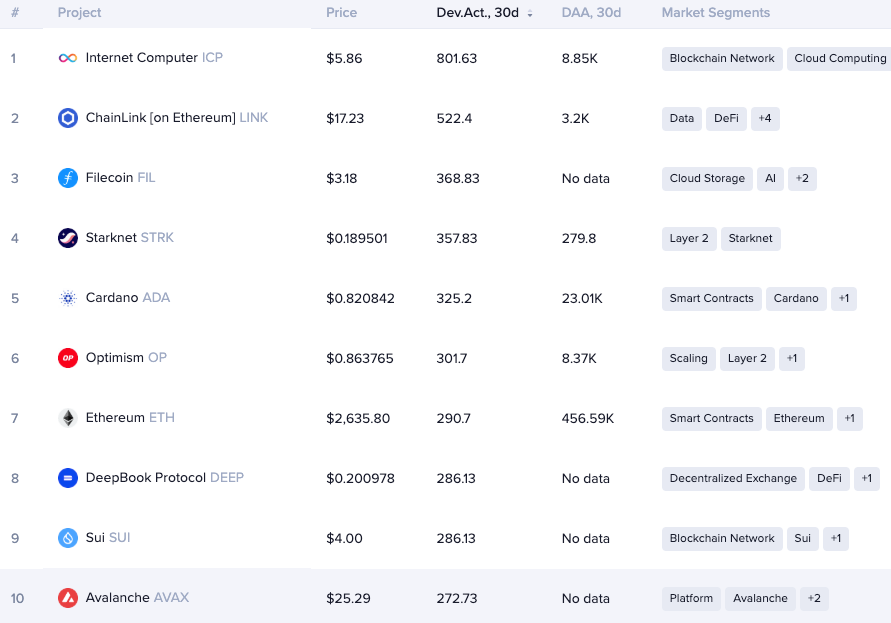Click the Project column header
This screenshot has width=891, height=623.
[x=79, y=13]
